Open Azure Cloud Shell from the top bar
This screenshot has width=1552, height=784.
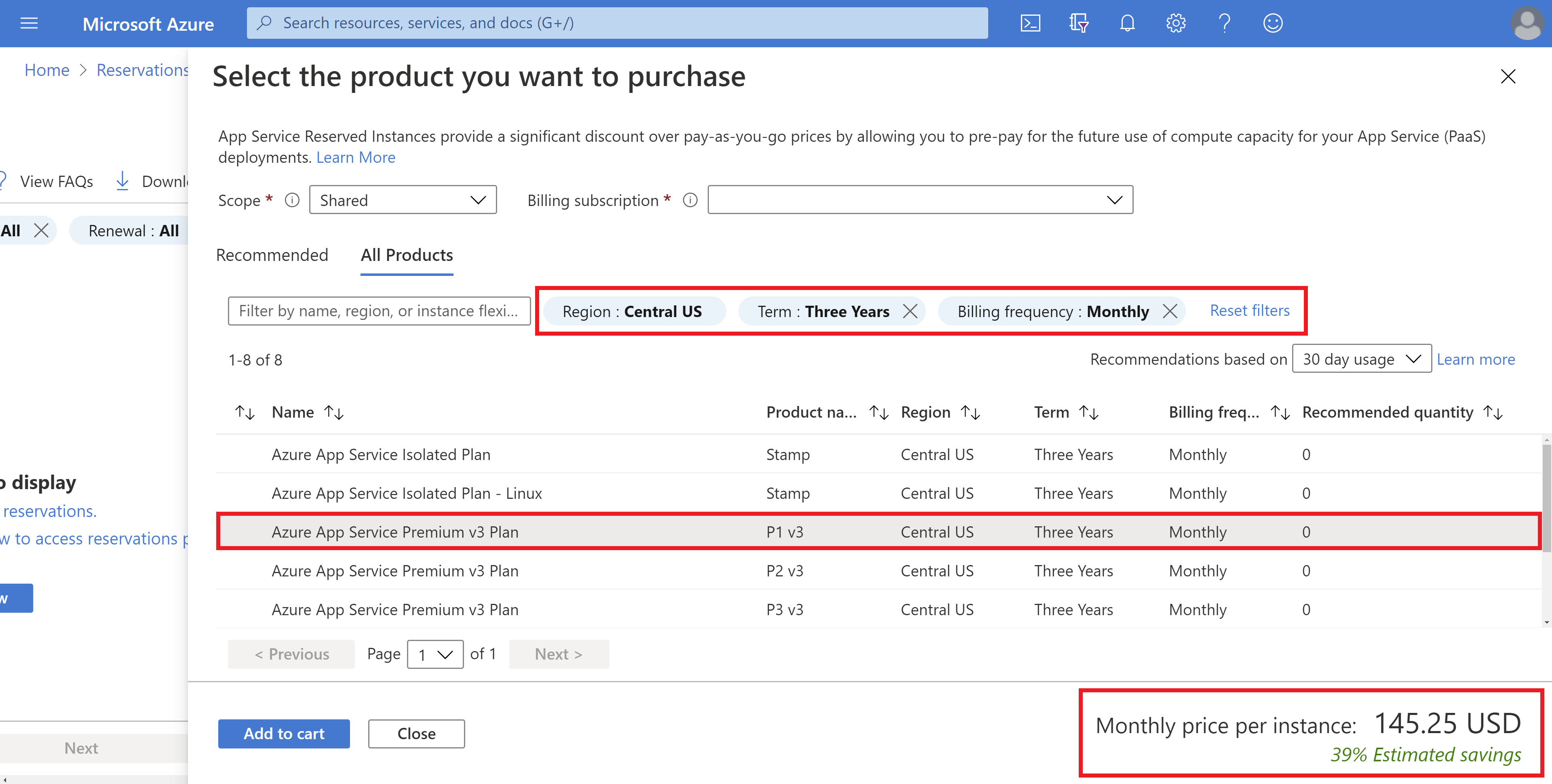coord(1031,23)
